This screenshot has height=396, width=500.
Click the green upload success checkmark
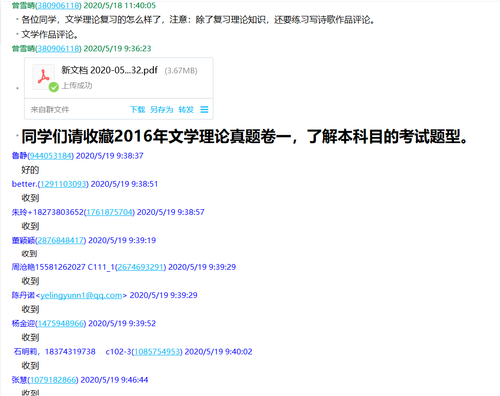pyautogui.click(x=53, y=87)
